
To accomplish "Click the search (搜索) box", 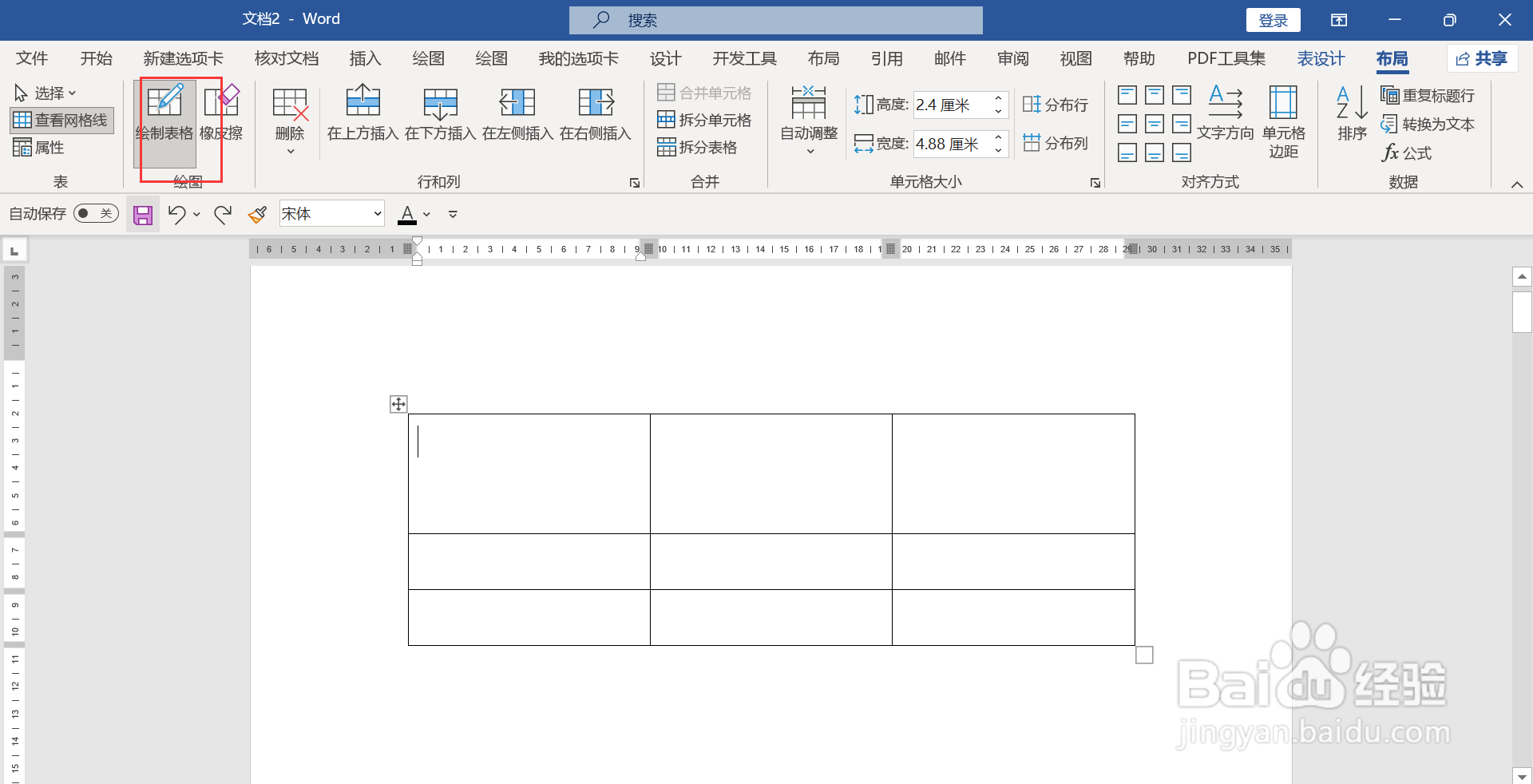I will coord(775,20).
